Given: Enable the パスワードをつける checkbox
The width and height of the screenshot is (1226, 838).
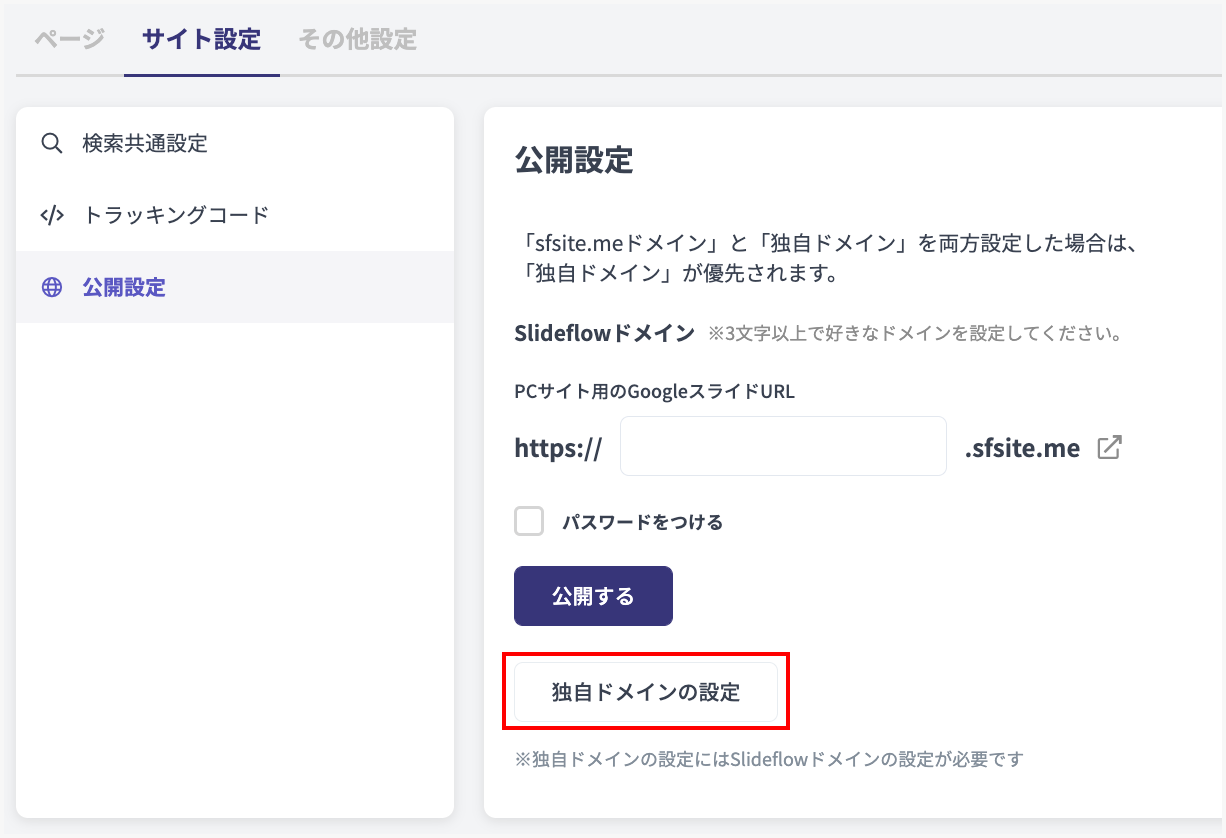Looking at the screenshot, I should (529, 521).
